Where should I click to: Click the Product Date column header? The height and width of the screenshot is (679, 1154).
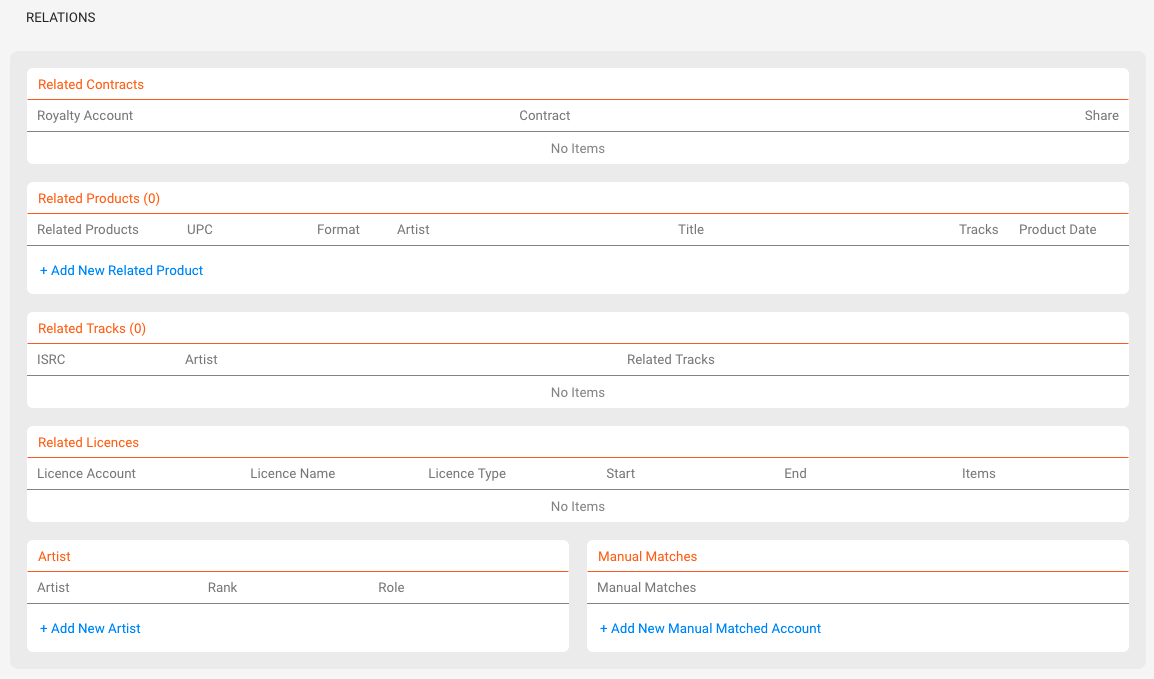click(x=1058, y=230)
